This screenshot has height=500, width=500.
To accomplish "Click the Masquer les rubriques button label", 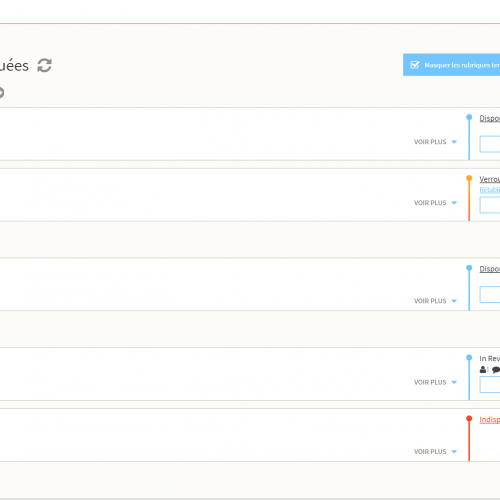I will pyautogui.click(x=462, y=65).
